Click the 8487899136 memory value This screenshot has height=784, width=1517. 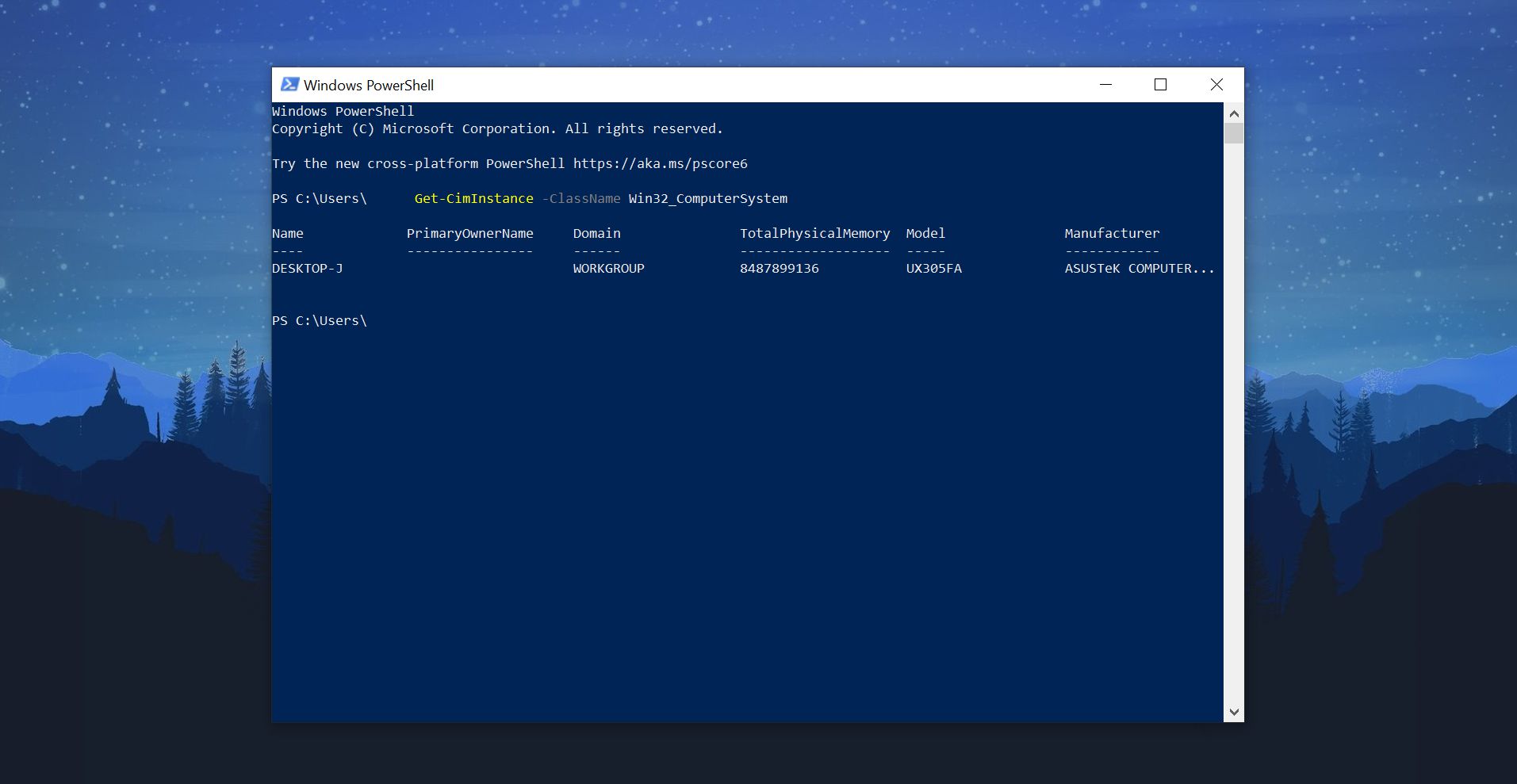tap(780, 268)
